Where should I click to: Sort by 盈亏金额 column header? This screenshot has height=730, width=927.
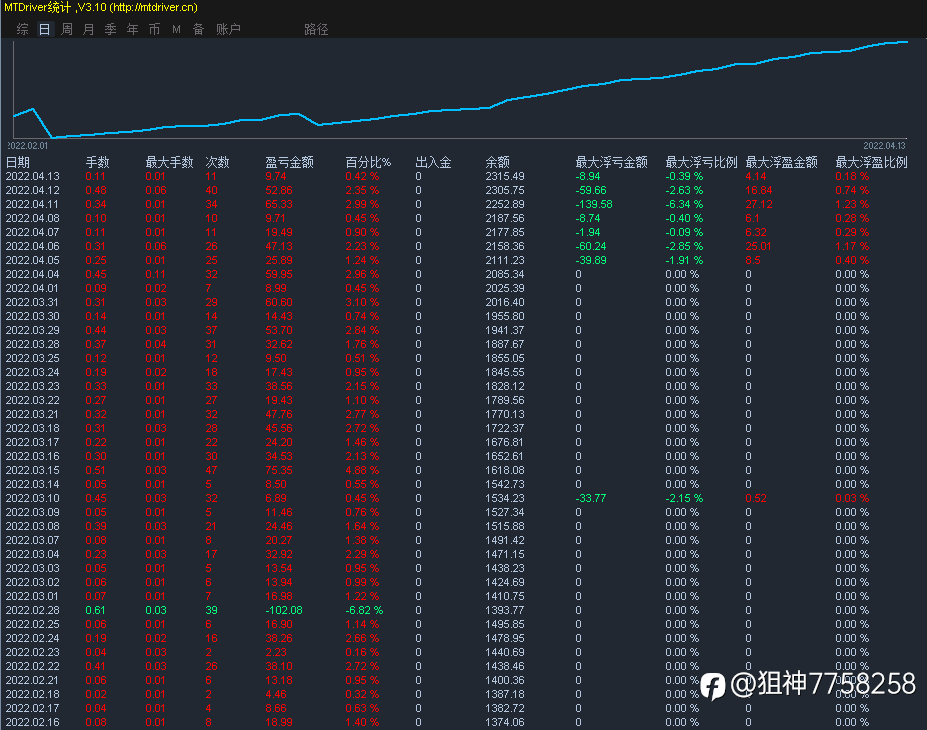pyautogui.click(x=289, y=162)
